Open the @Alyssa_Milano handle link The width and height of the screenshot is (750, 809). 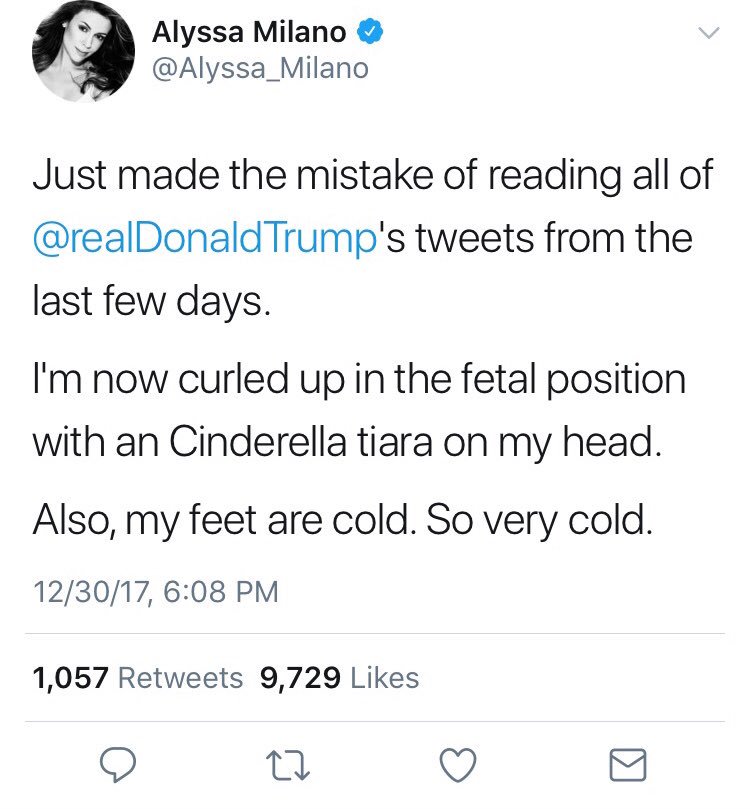[260, 68]
